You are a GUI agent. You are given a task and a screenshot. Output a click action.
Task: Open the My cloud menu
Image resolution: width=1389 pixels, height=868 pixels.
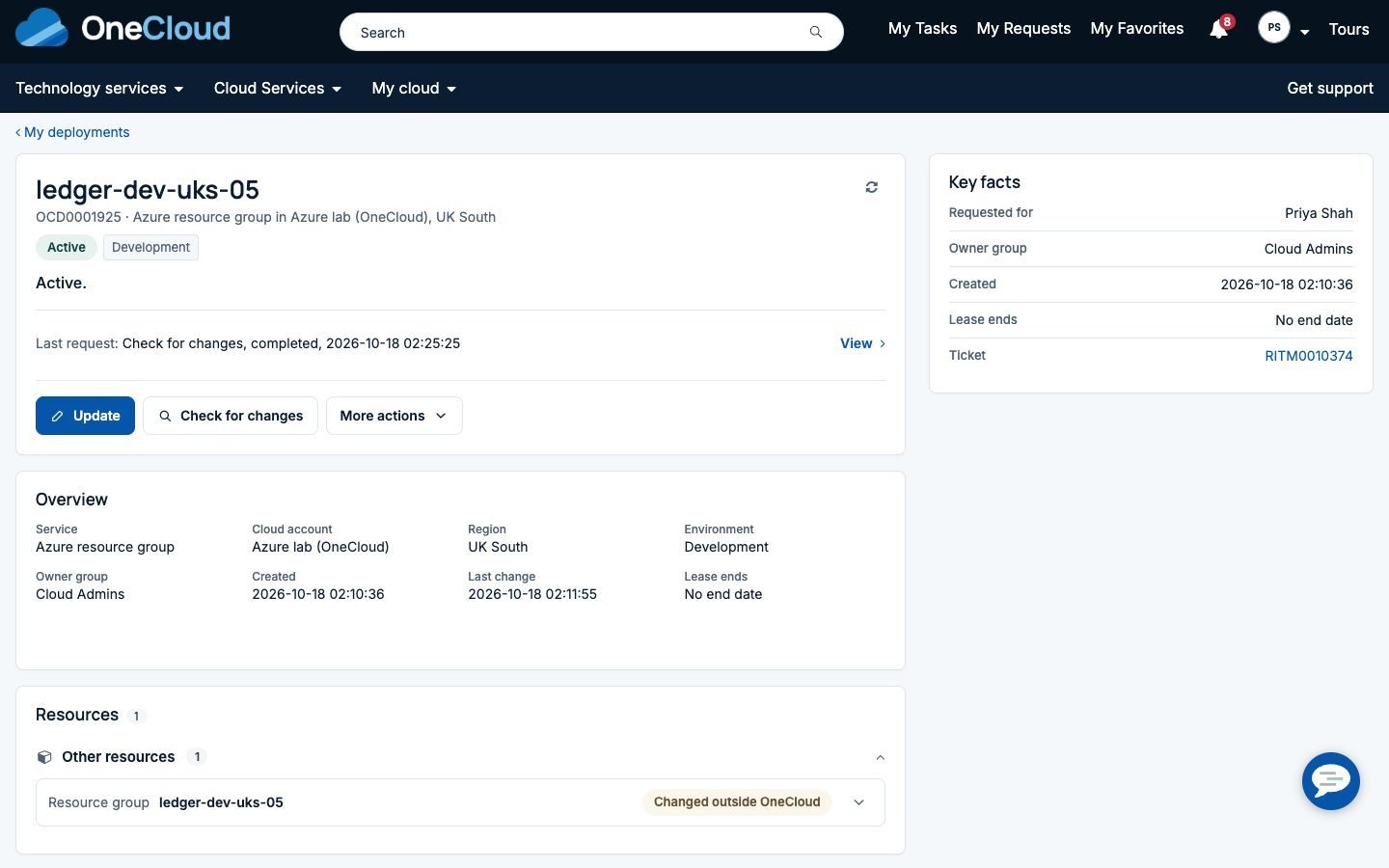click(414, 88)
